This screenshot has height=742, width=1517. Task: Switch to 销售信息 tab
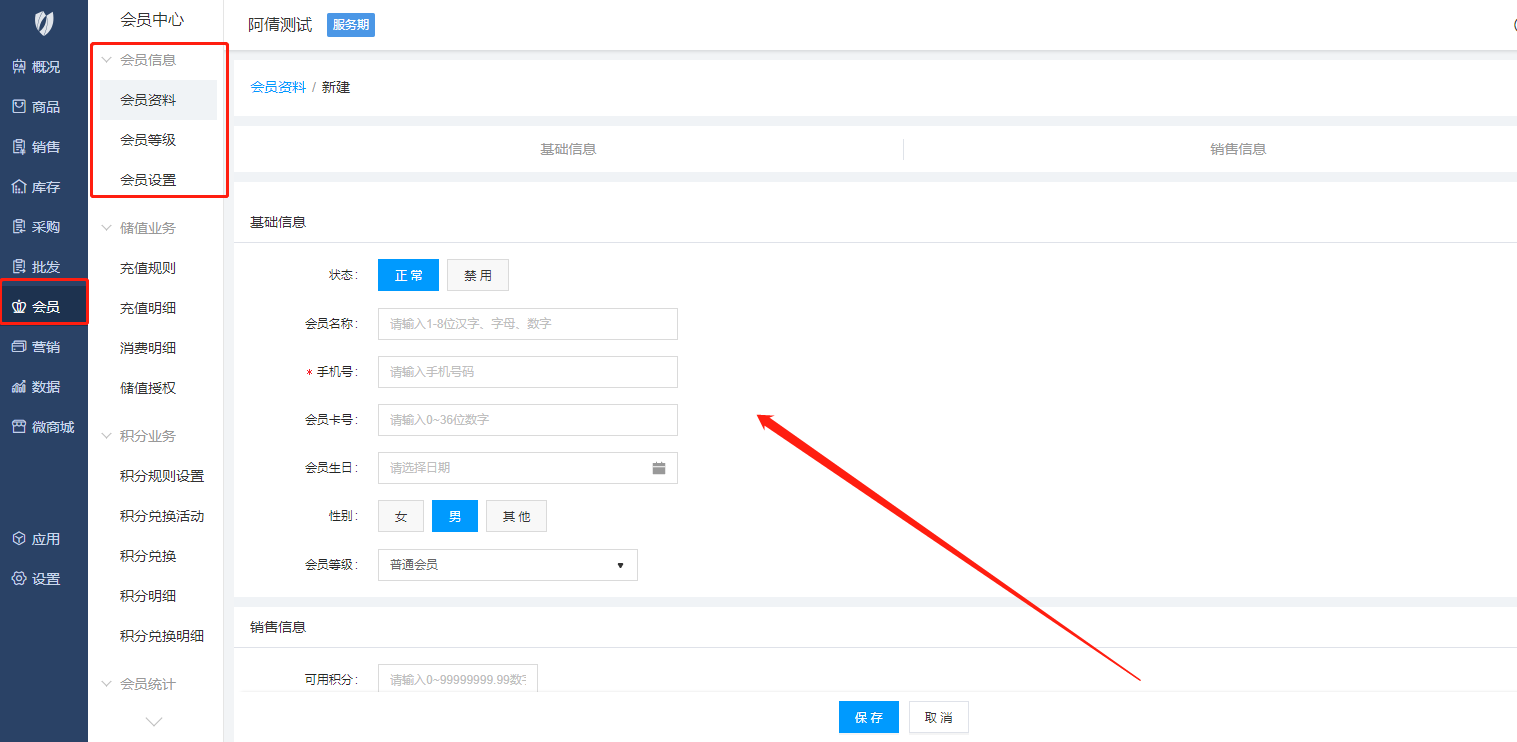(1238, 149)
